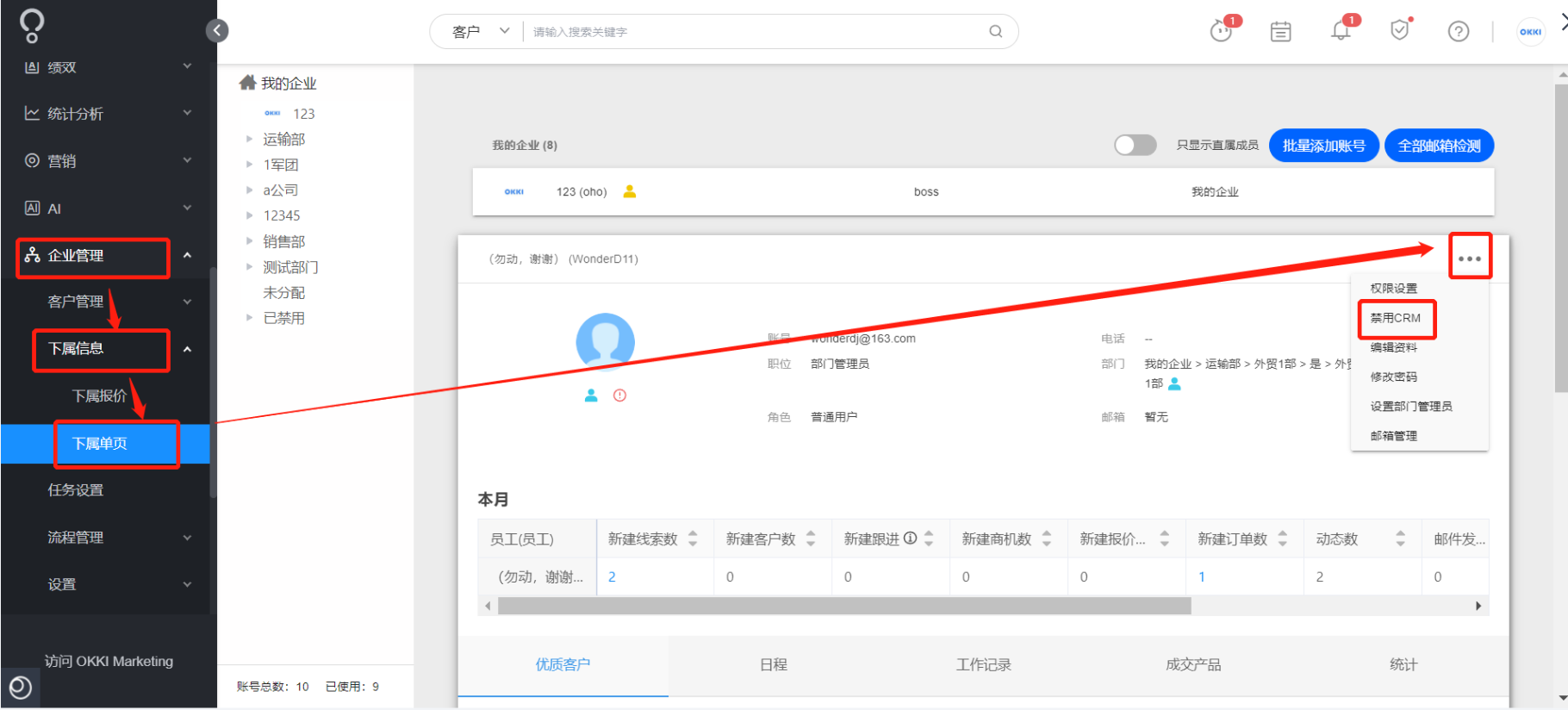Select 设置部门管理员 from the menu
The height and width of the screenshot is (710, 1568).
coord(1411,406)
